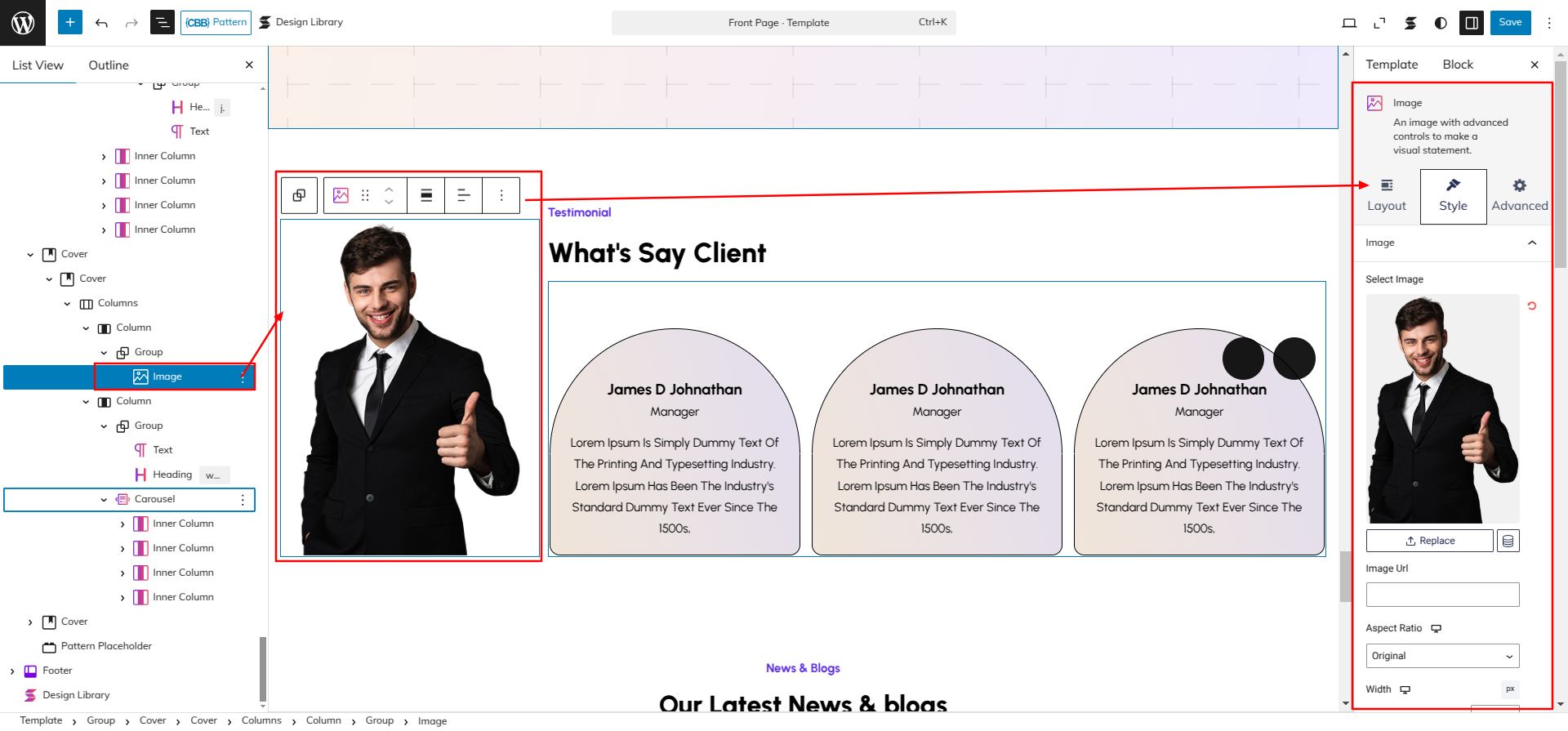This screenshot has width=1568, height=731.
Task: Expand the last Cover tree item
Action: (30, 622)
